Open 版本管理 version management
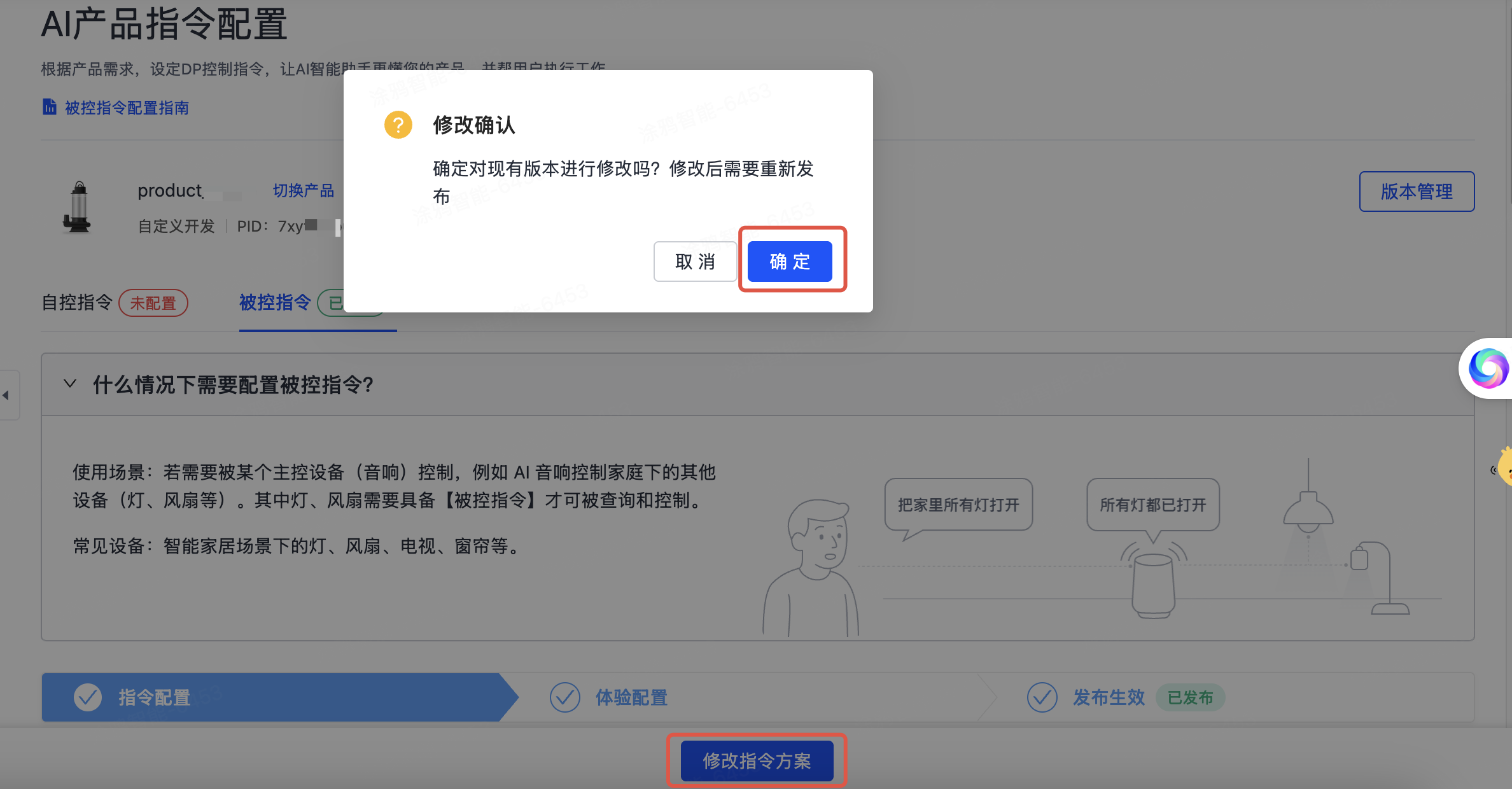This screenshot has height=789, width=1512. tap(1417, 192)
